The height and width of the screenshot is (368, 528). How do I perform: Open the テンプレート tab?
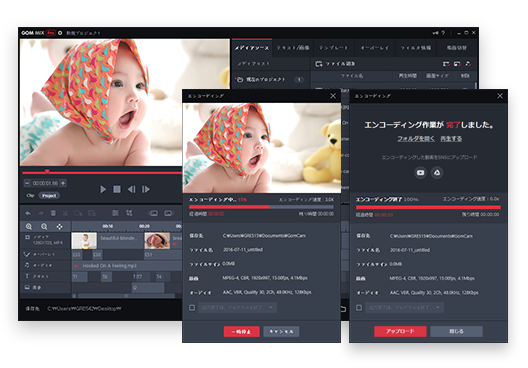click(333, 48)
